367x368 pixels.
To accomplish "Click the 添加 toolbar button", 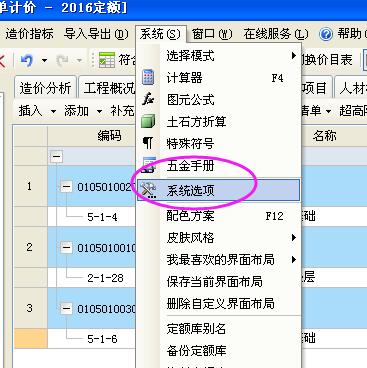I will (x=76, y=111).
